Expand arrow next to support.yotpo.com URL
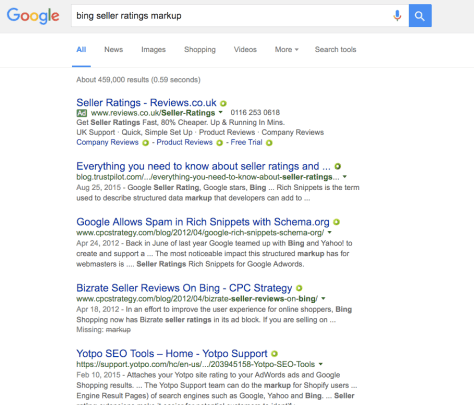 tap(320, 364)
